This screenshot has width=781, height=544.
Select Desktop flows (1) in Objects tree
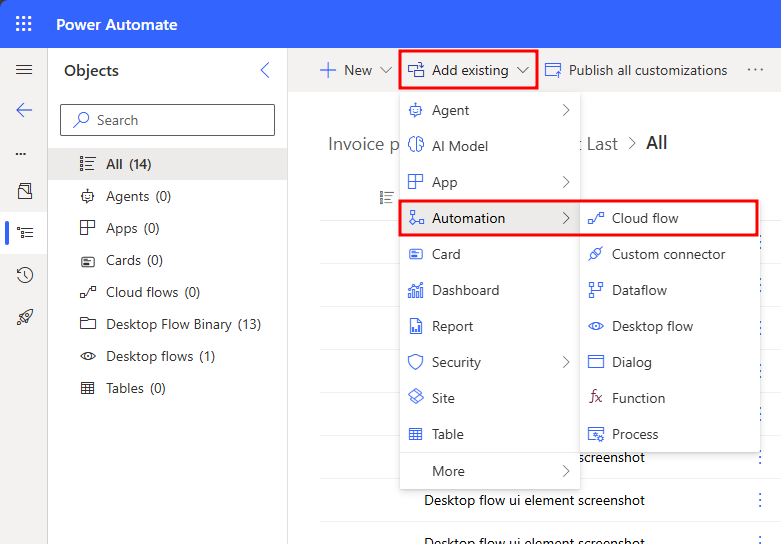point(167,356)
